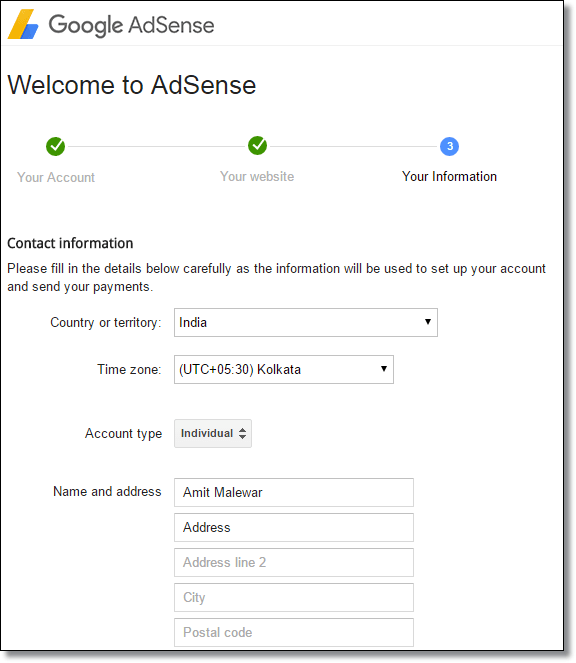Click the Postal code input field
Image resolution: width=576 pixels, height=663 pixels.
(294, 633)
